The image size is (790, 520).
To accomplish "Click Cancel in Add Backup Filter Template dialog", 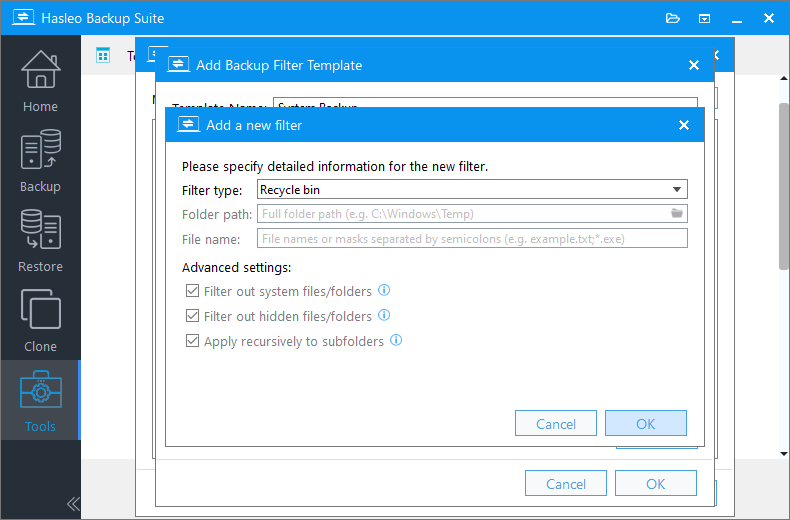I will pos(566,483).
